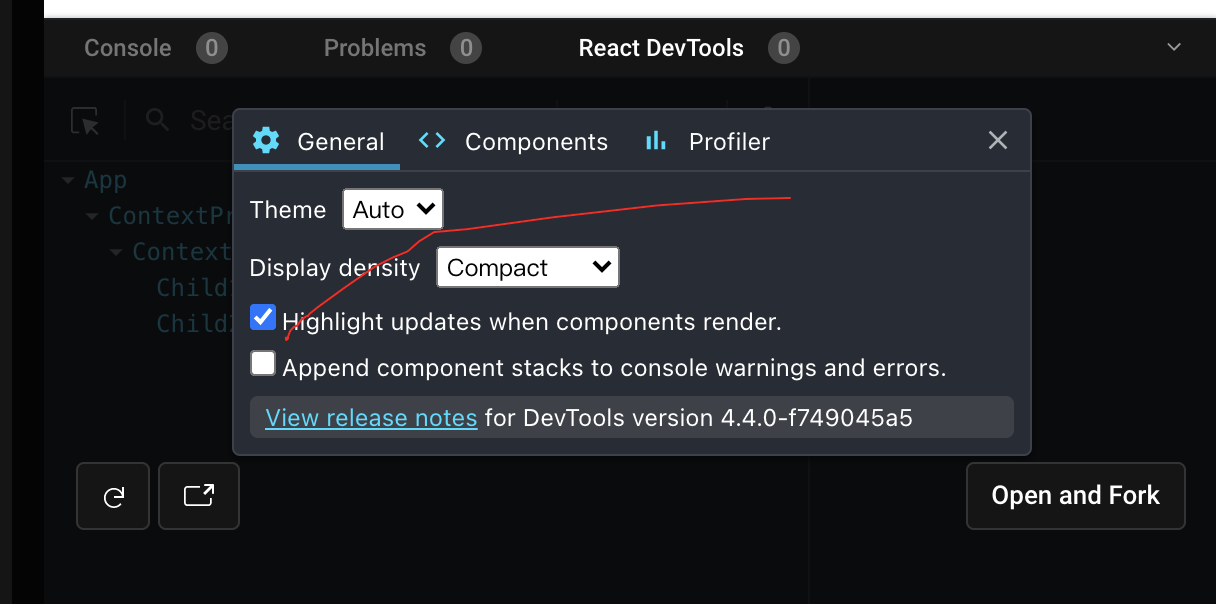Open the Theme dropdown

coord(392,209)
